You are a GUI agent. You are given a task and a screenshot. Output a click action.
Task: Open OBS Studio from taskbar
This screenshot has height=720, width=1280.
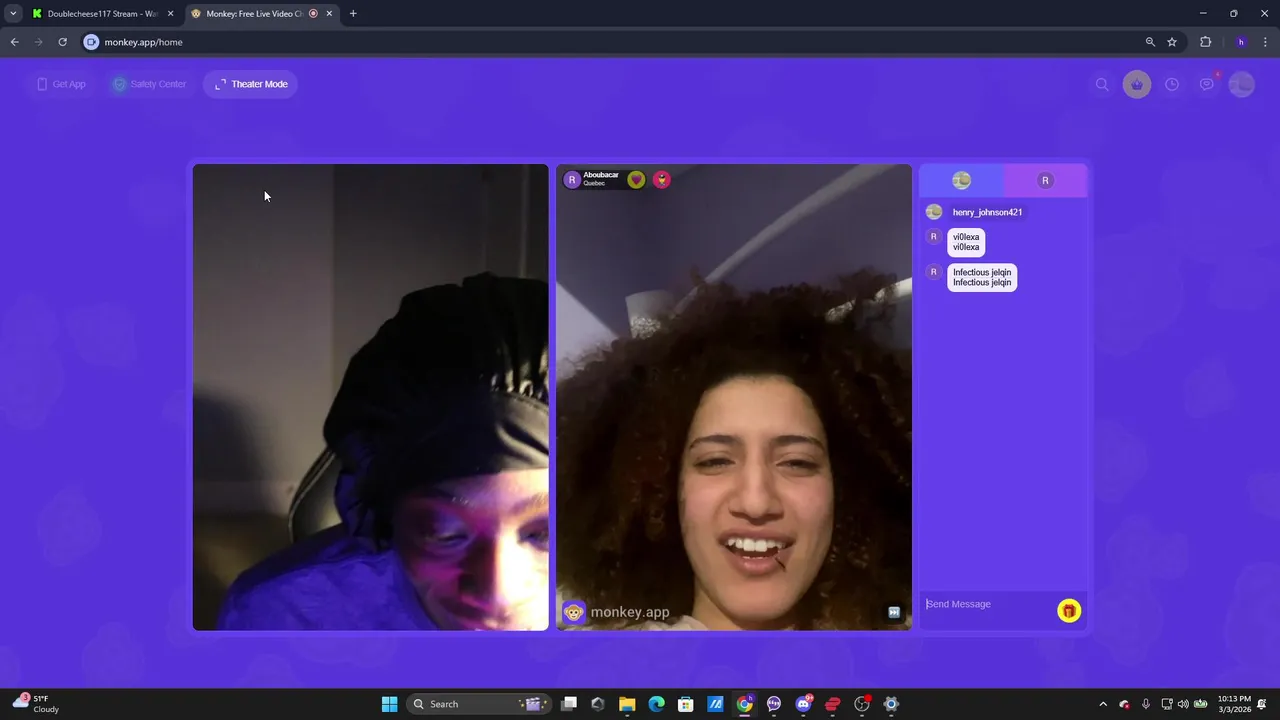coord(862,704)
